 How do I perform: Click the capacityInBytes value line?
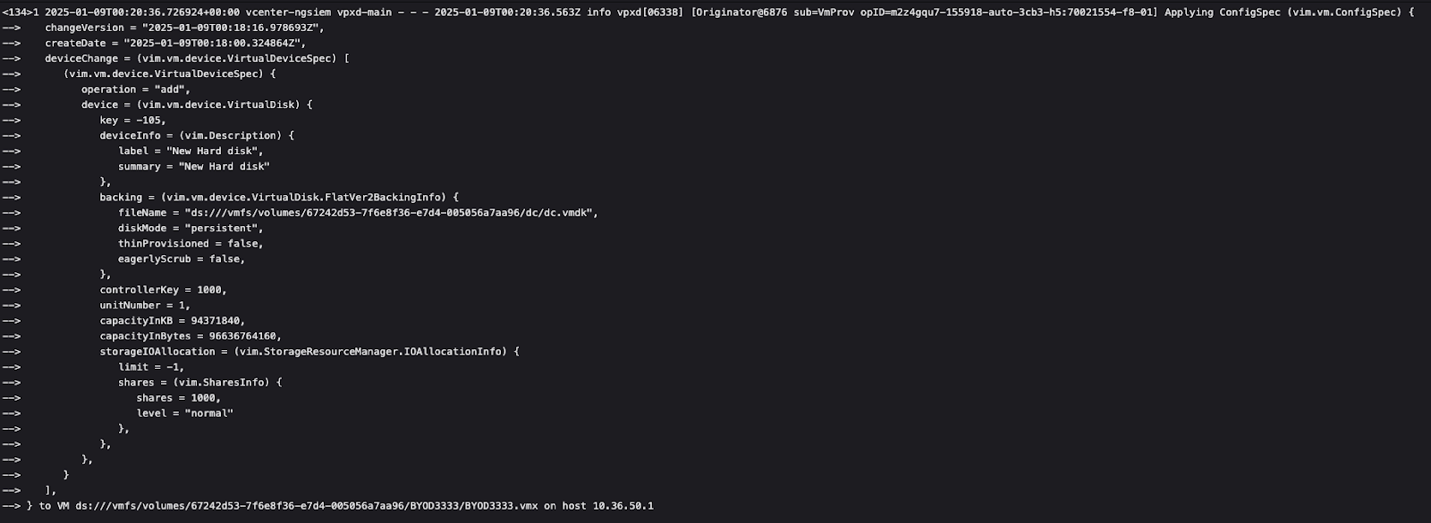point(190,336)
